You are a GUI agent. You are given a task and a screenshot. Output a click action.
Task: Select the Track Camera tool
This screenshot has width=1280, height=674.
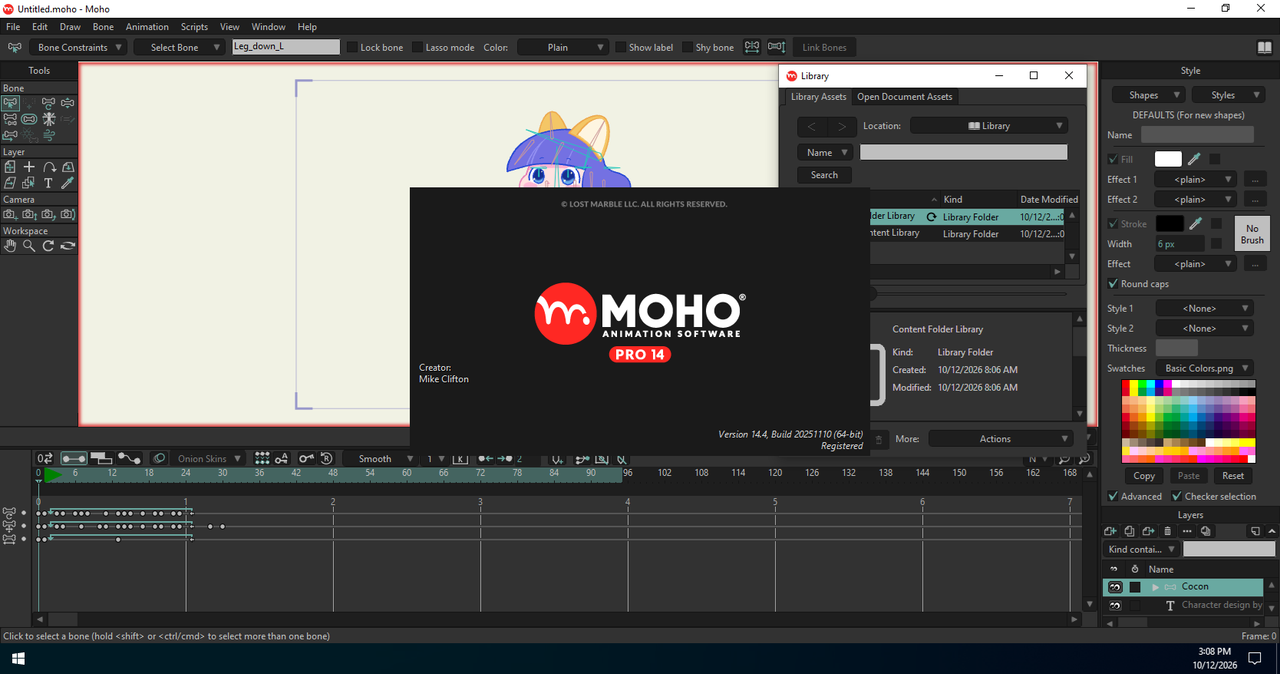click(x=10, y=214)
